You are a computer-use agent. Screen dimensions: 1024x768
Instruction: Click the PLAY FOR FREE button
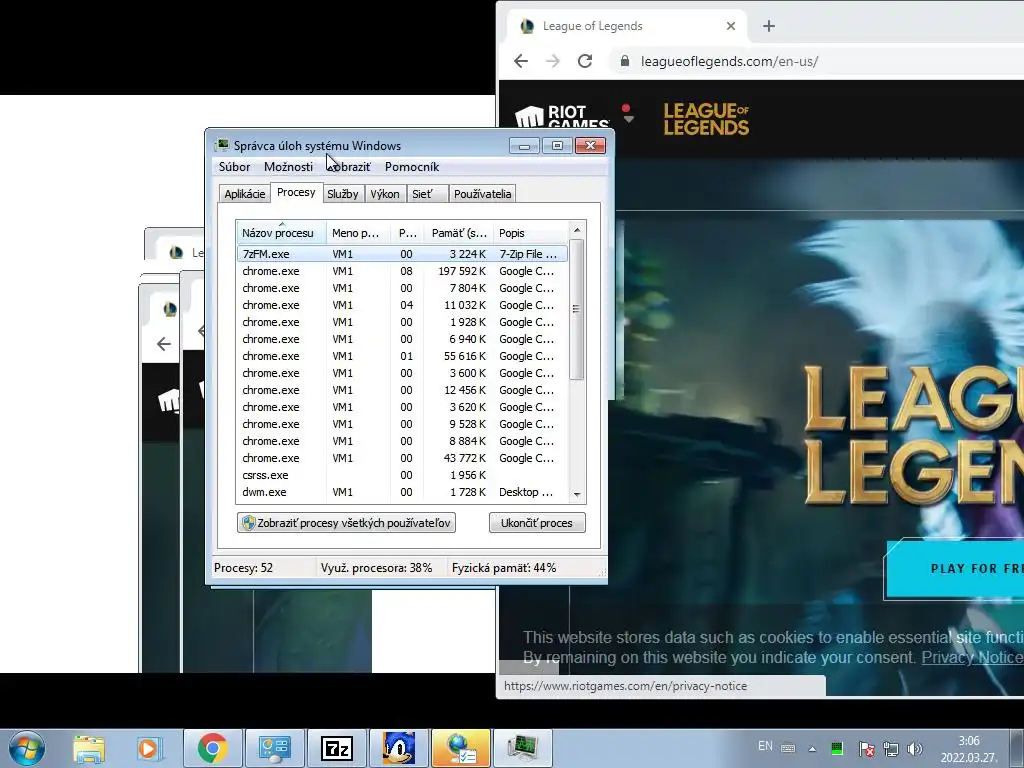tap(955, 568)
